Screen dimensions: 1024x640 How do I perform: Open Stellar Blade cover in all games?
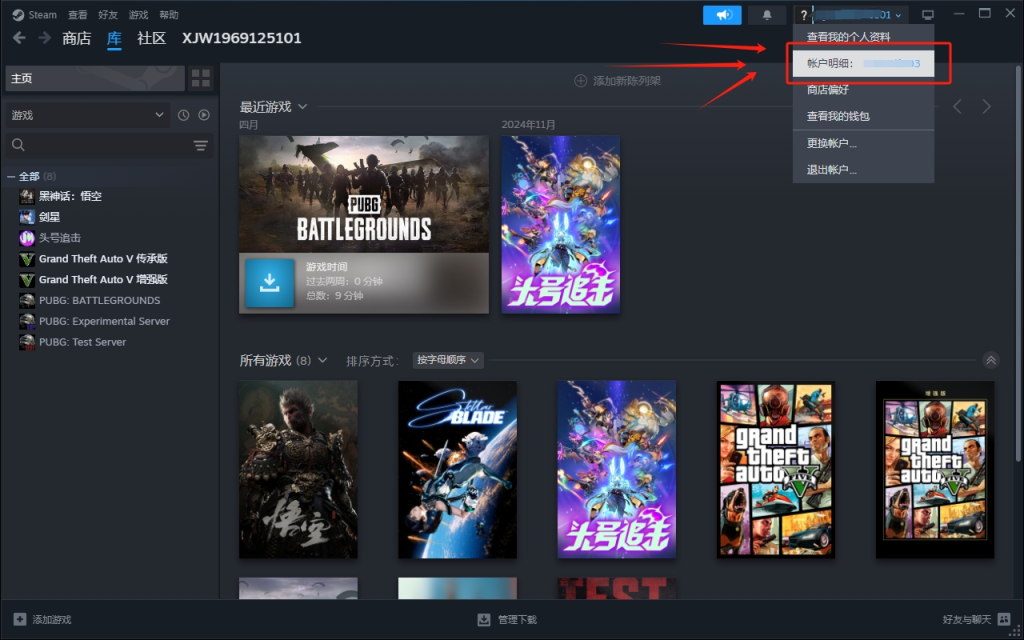click(x=457, y=470)
